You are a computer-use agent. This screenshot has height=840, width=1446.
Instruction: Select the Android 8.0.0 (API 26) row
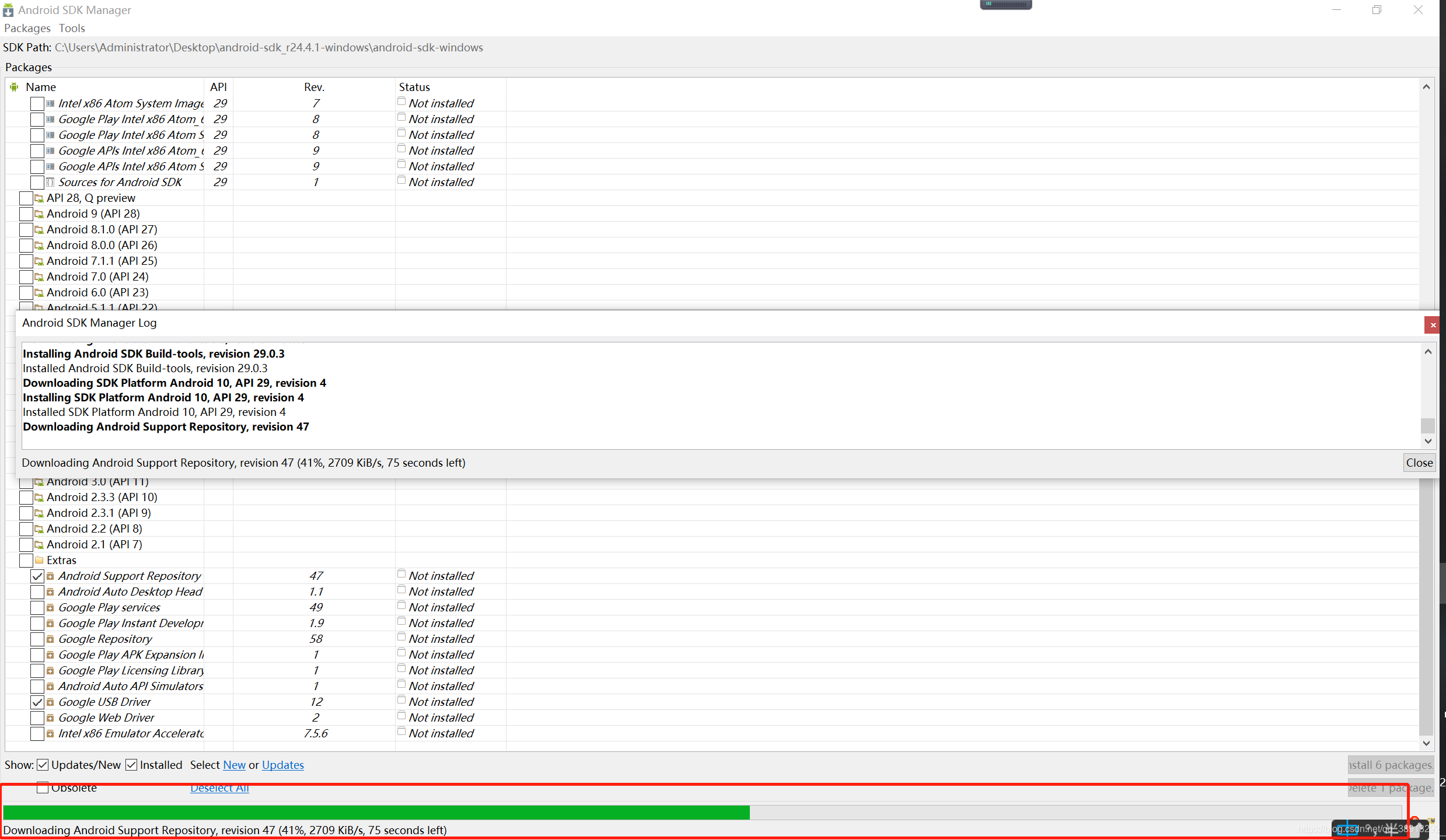click(712, 246)
